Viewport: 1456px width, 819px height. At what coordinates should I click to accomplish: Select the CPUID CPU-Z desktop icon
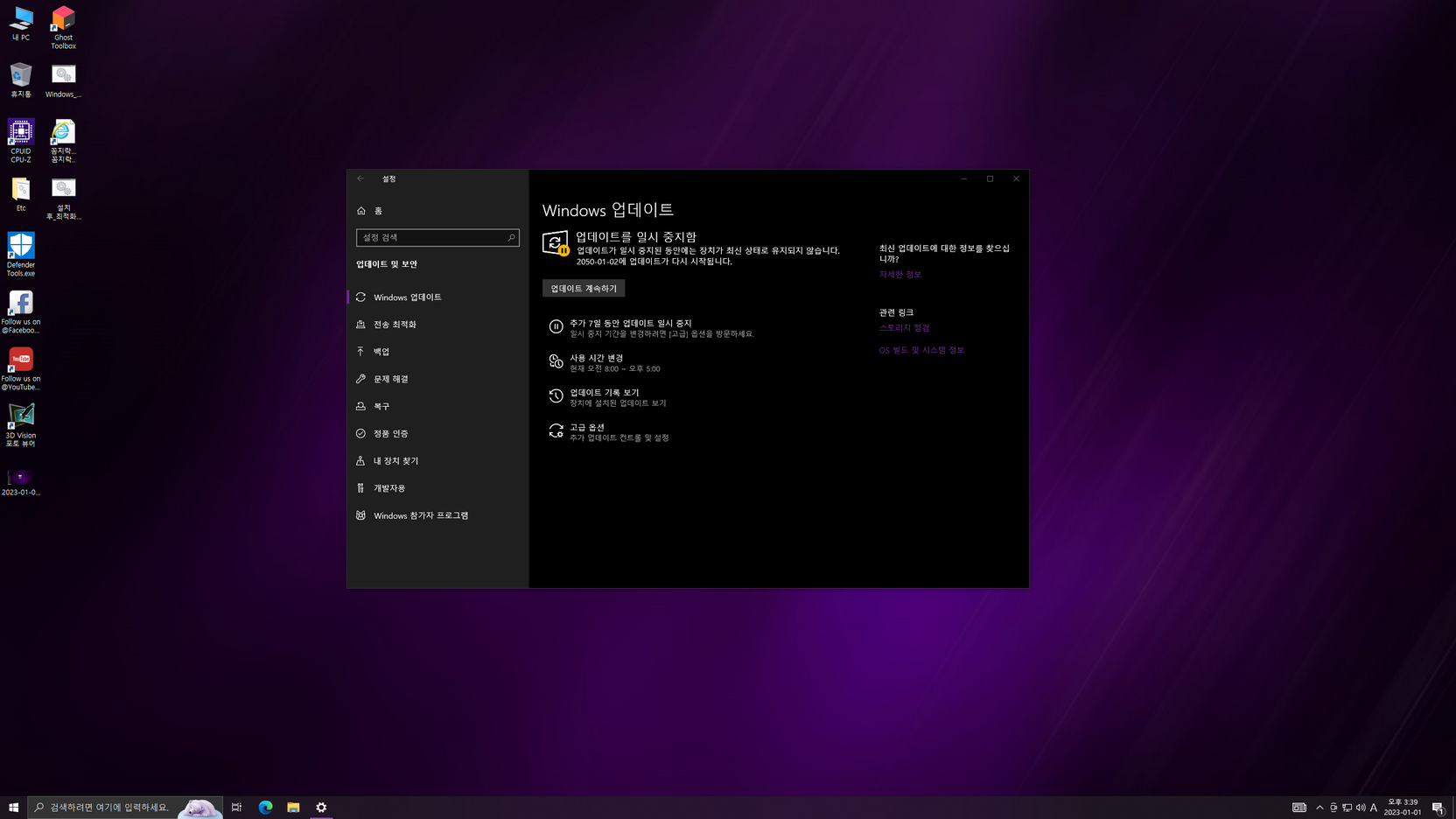pyautogui.click(x=21, y=141)
